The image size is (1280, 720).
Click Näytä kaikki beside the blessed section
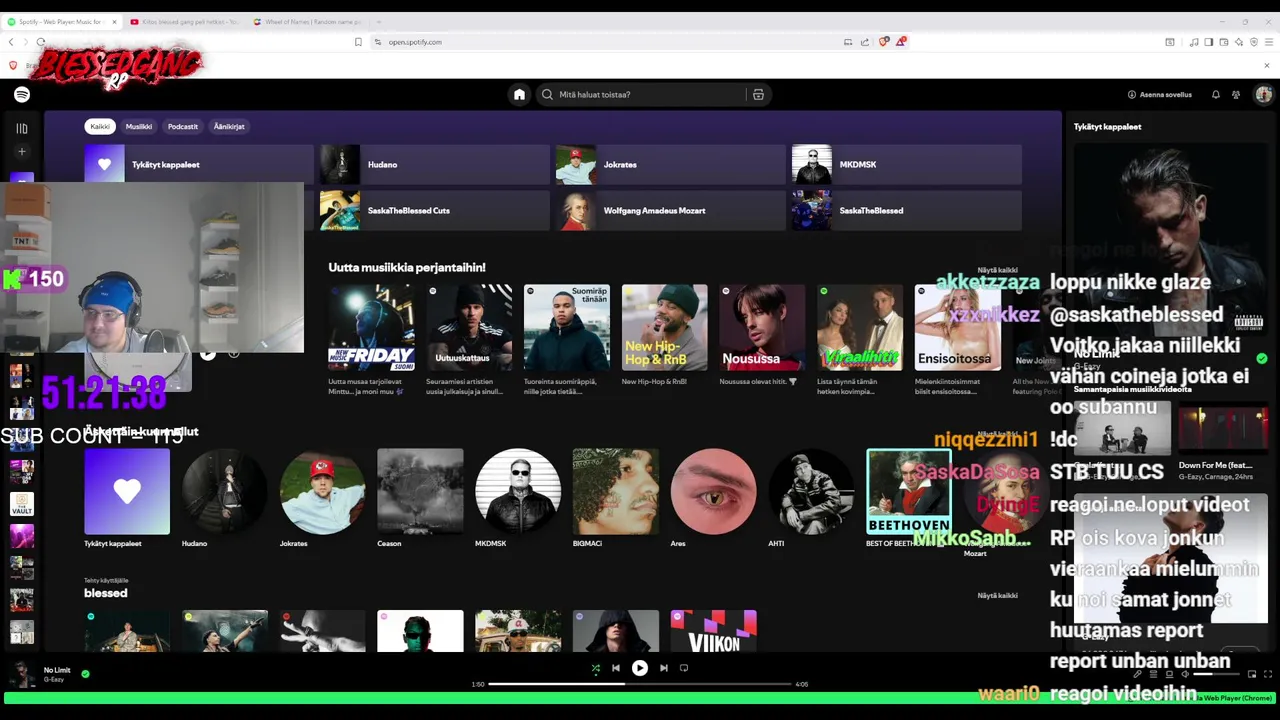point(997,595)
